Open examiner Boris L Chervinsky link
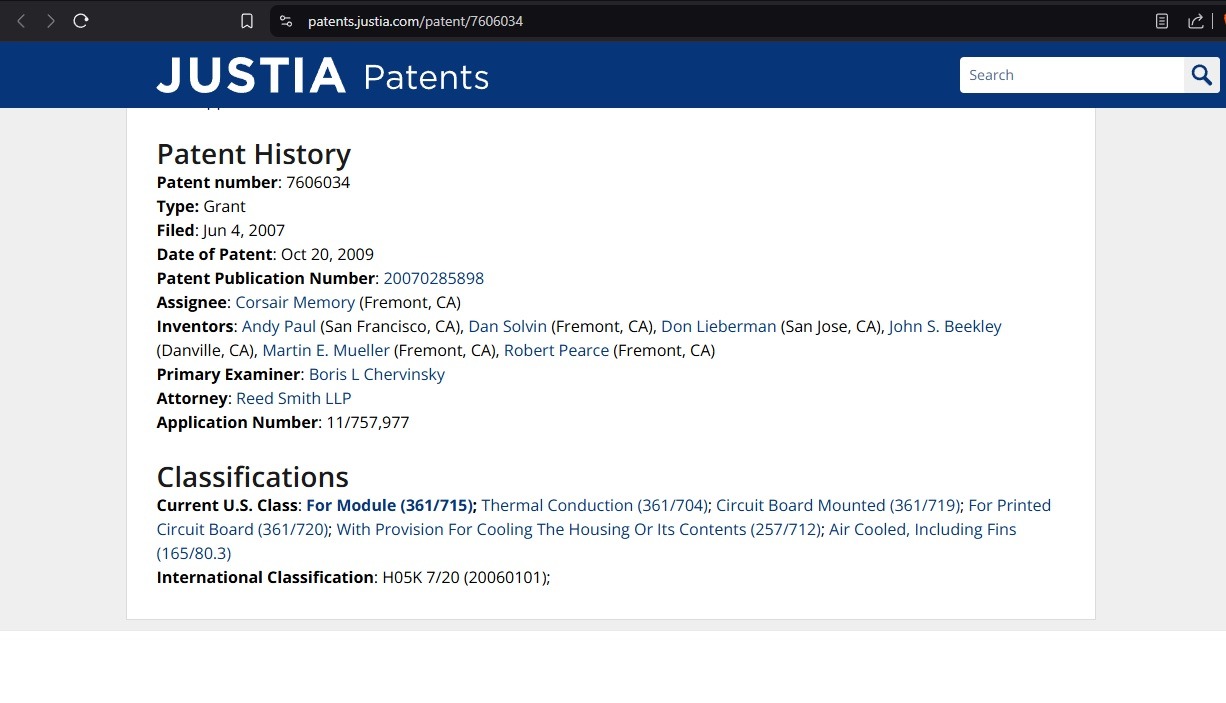 [377, 374]
